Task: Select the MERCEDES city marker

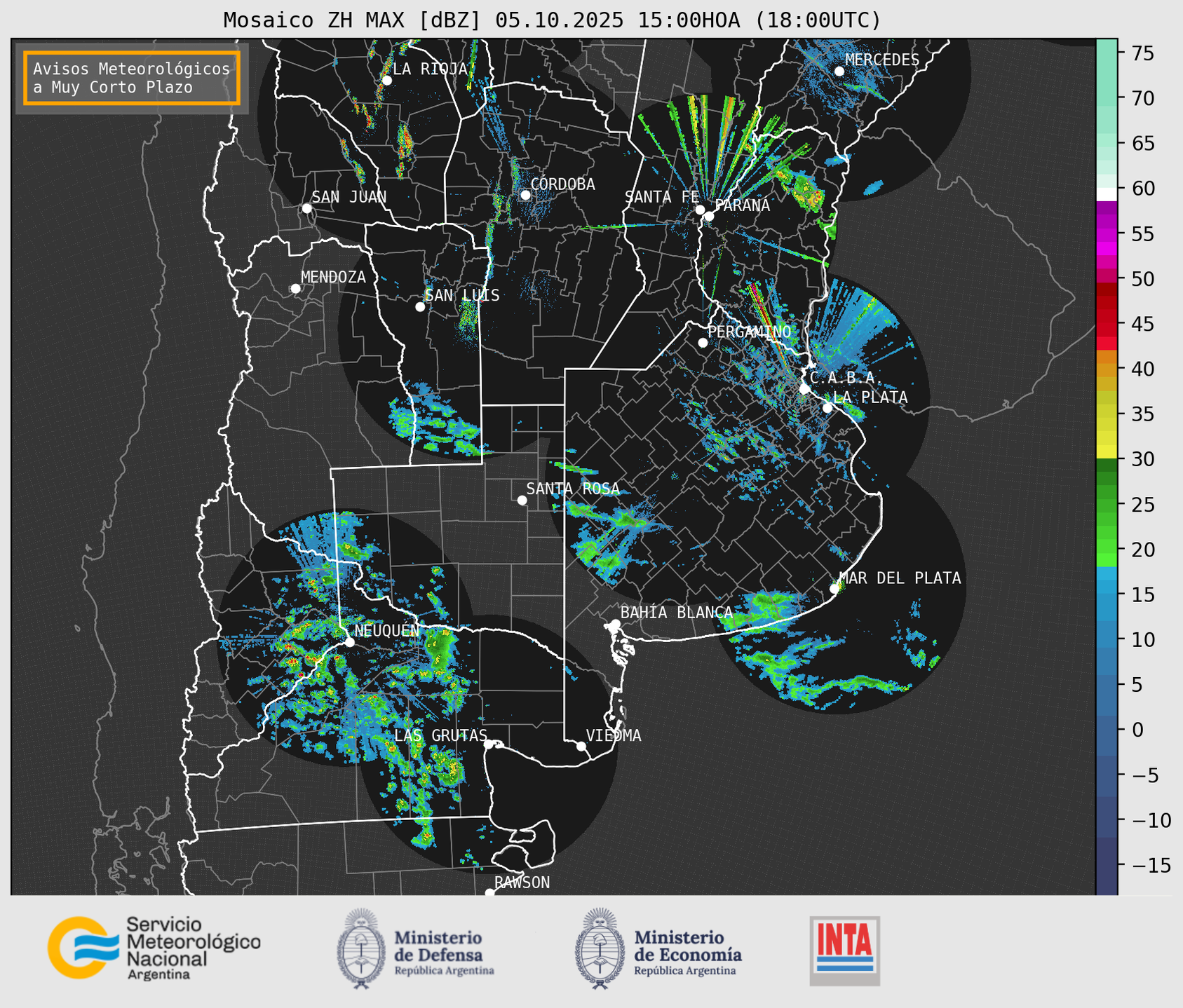Action: [839, 71]
